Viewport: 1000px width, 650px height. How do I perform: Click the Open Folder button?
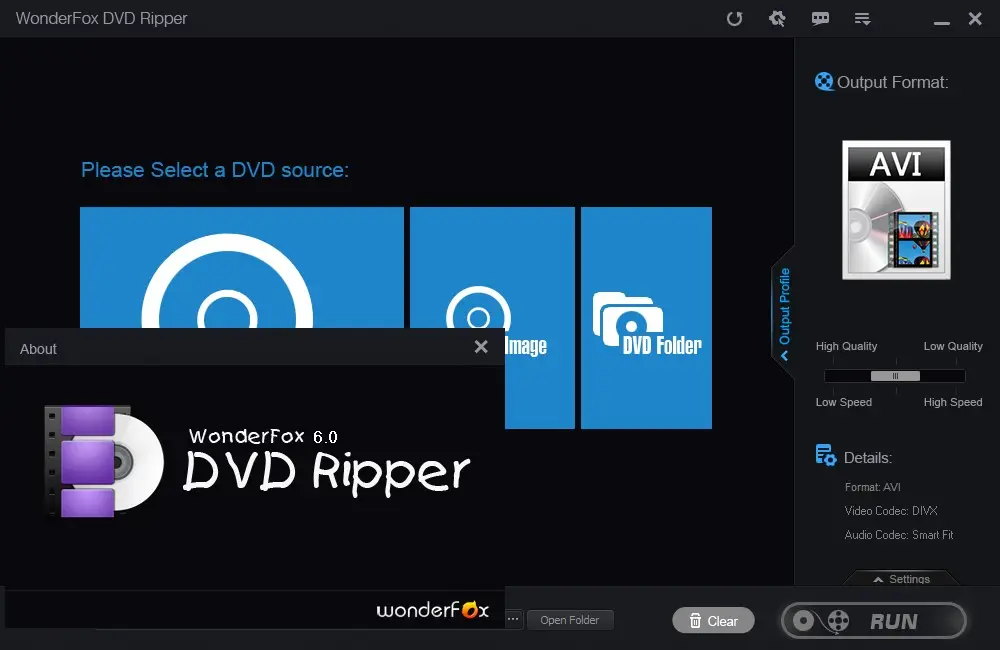pos(570,620)
